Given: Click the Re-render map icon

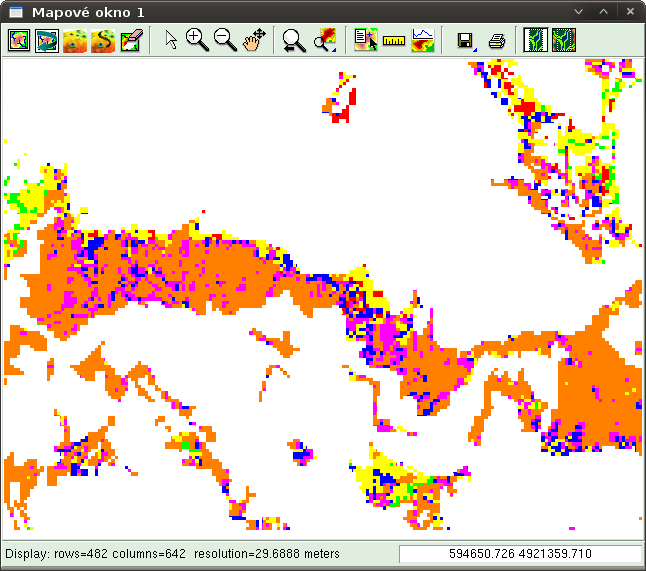Looking at the screenshot, I should tap(47, 40).
